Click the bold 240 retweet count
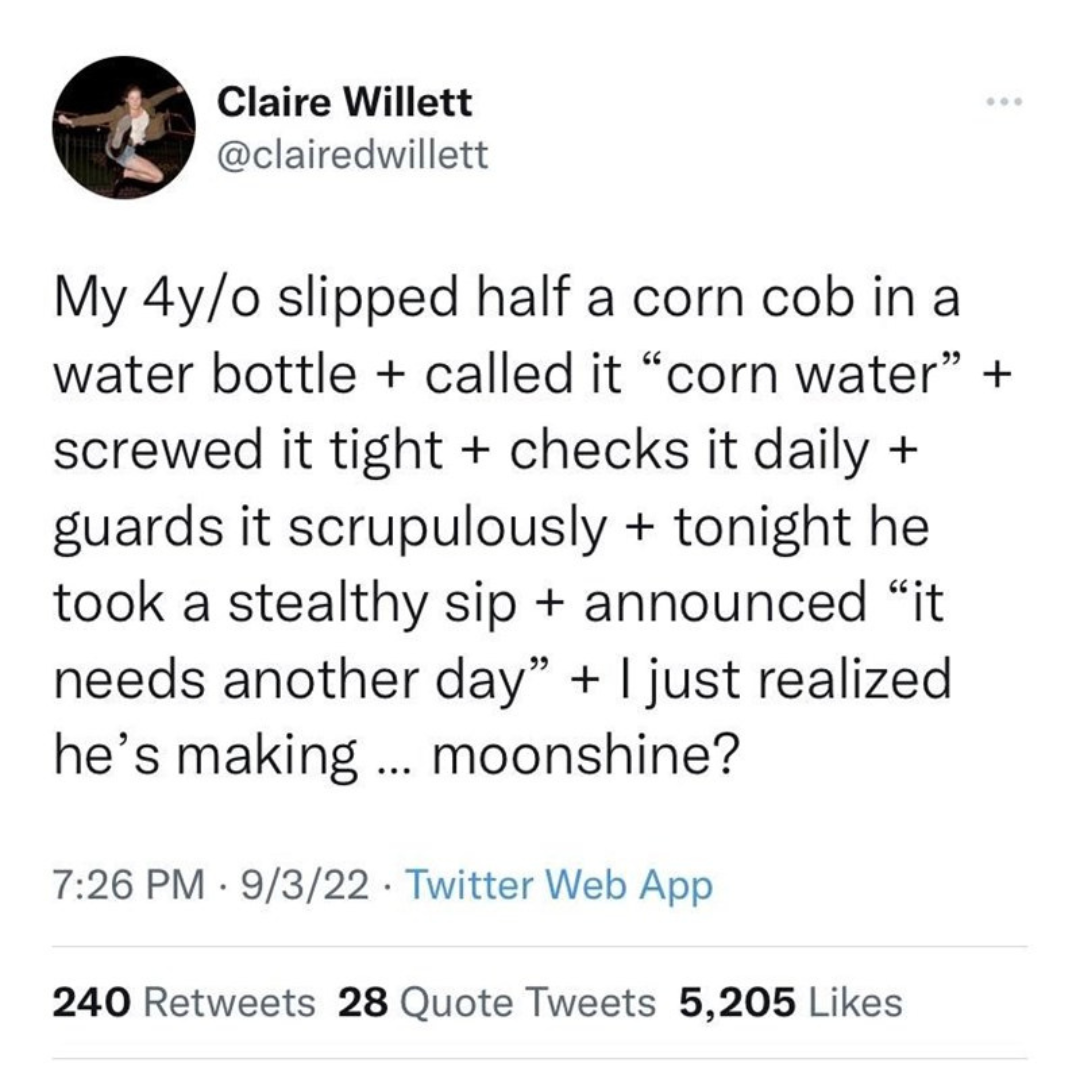The height and width of the screenshot is (1080, 1080). click(x=92, y=1002)
